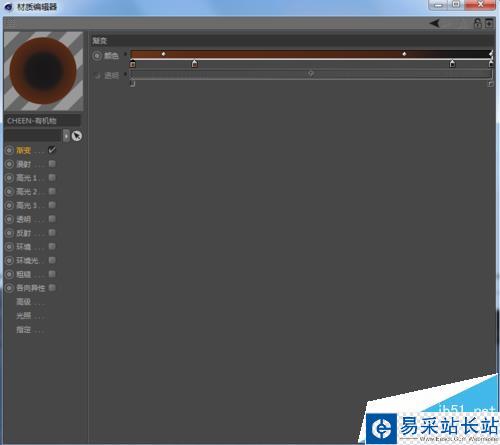Enable the 透明 channel checkbox
500x445 pixels.
click(x=52, y=219)
